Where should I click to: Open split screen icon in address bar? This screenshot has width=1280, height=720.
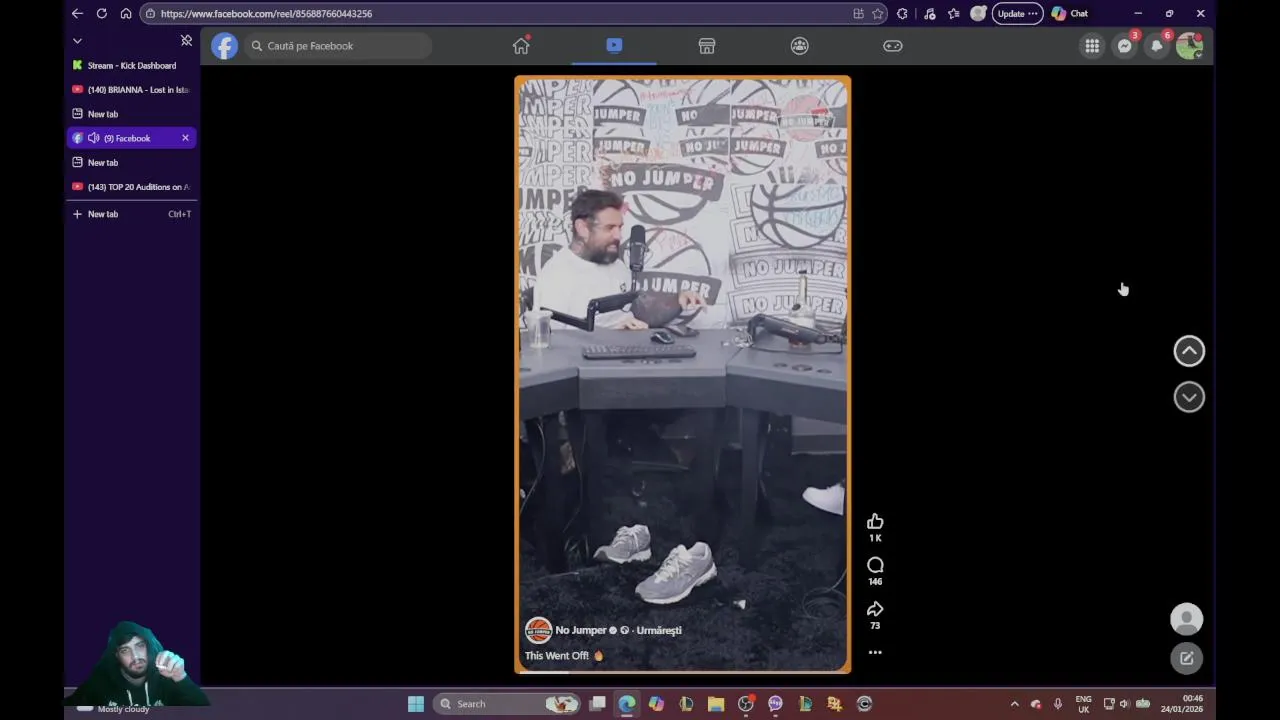point(858,14)
